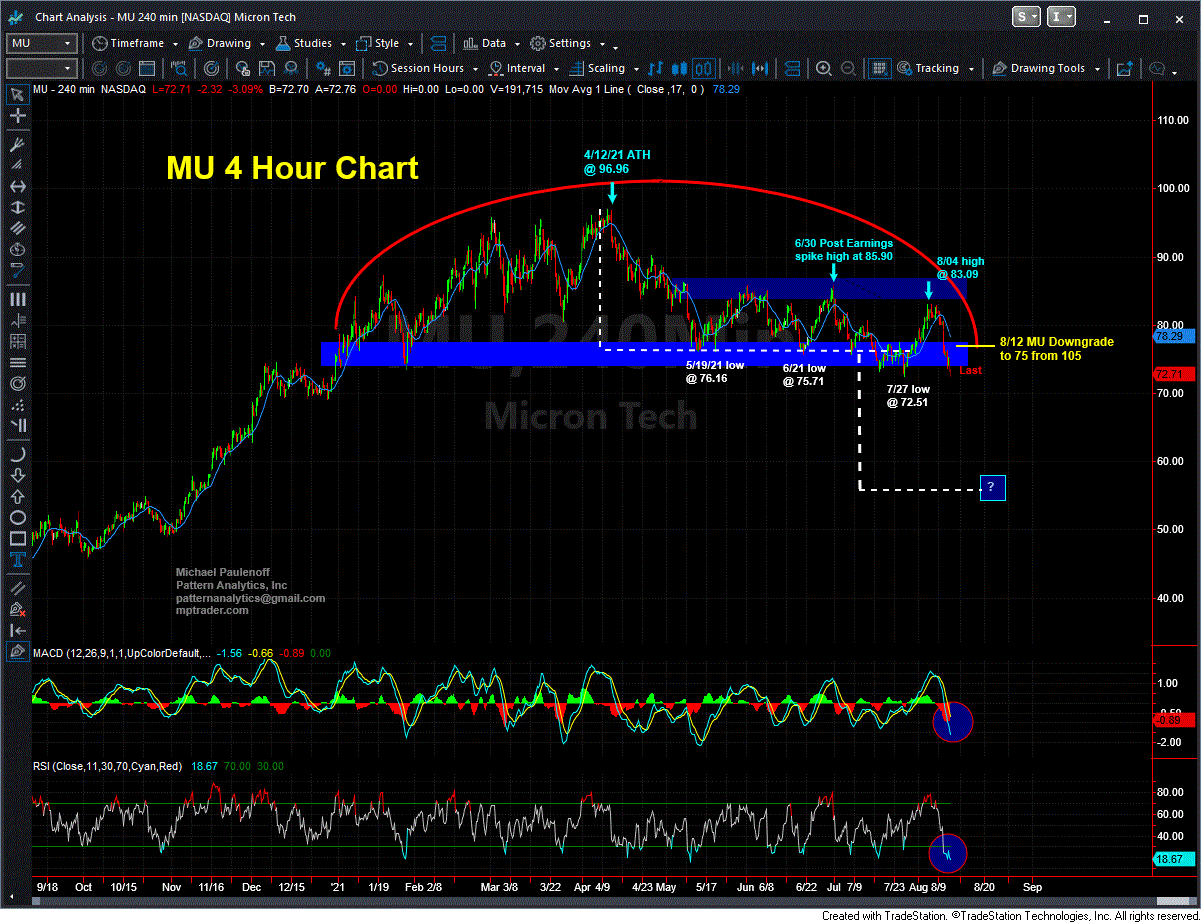Screen dimensions: 1201x922
Task: Open the Settings menu
Action: (568, 44)
